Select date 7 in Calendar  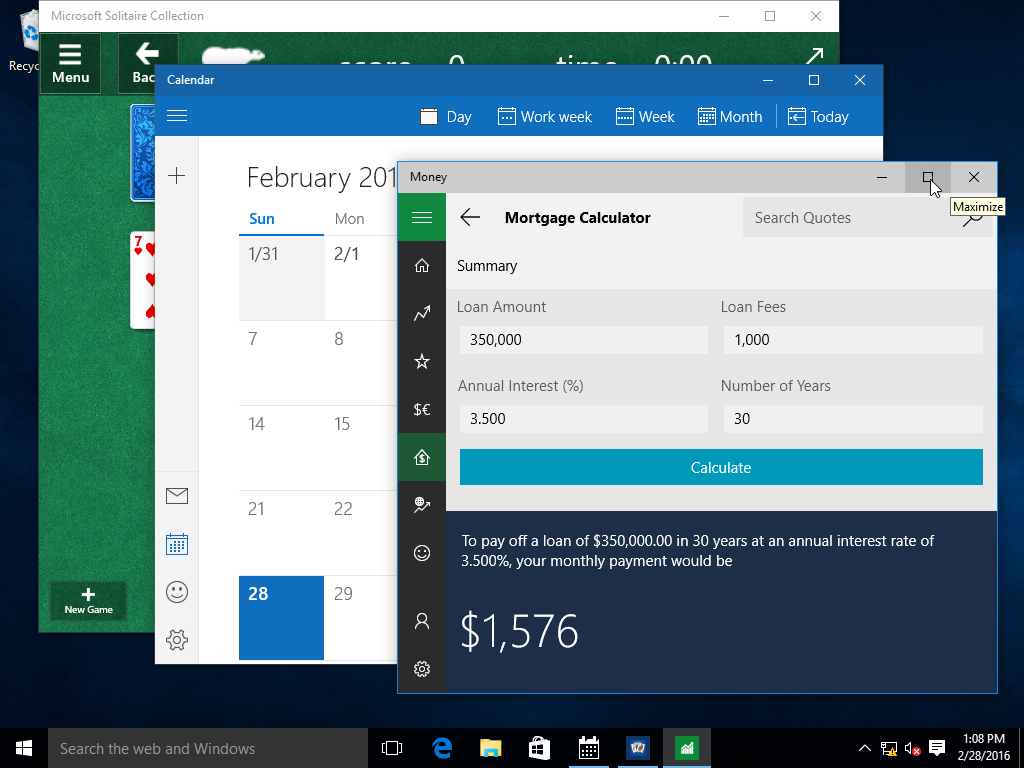point(281,363)
